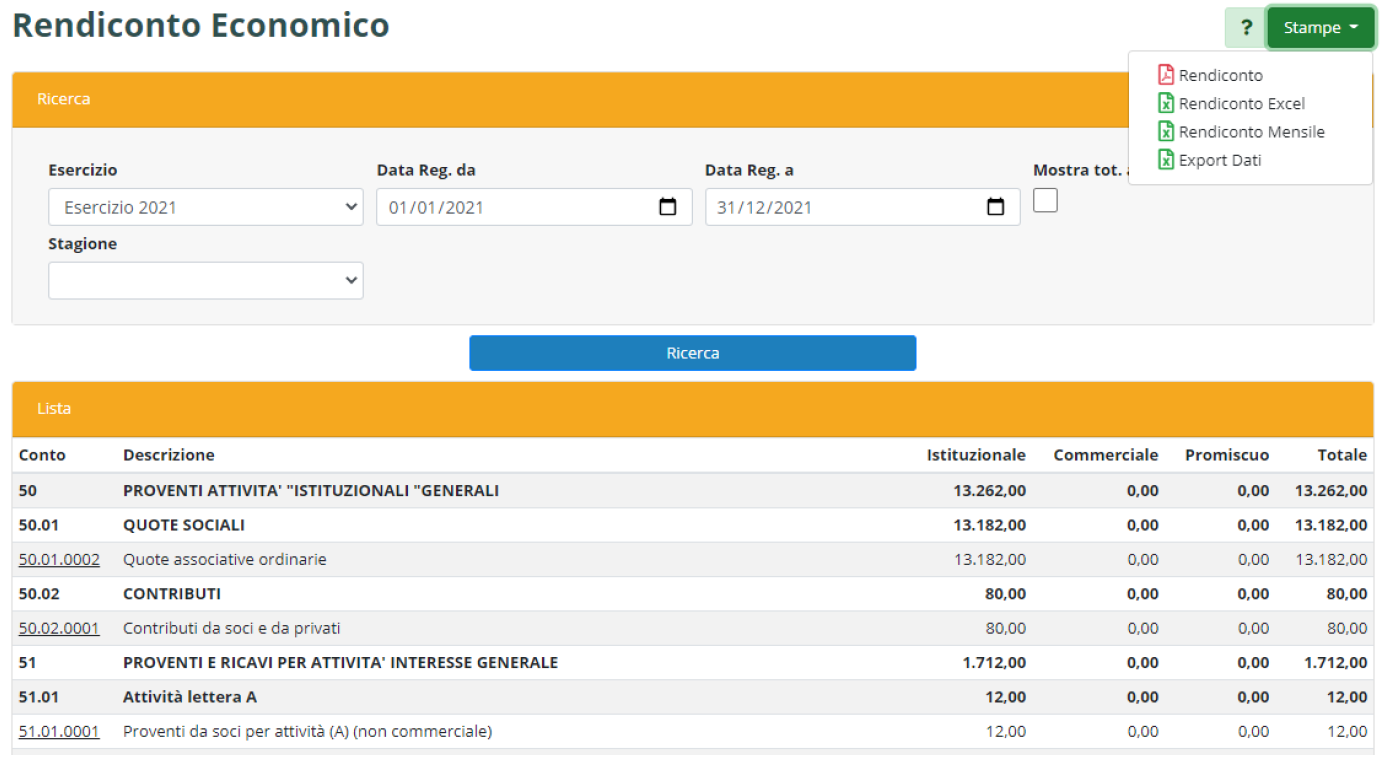Screen dimensions: 1395x772
Task: Choose Export Dati menu entry
Action: pyautogui.click(x=1219, y=160)
